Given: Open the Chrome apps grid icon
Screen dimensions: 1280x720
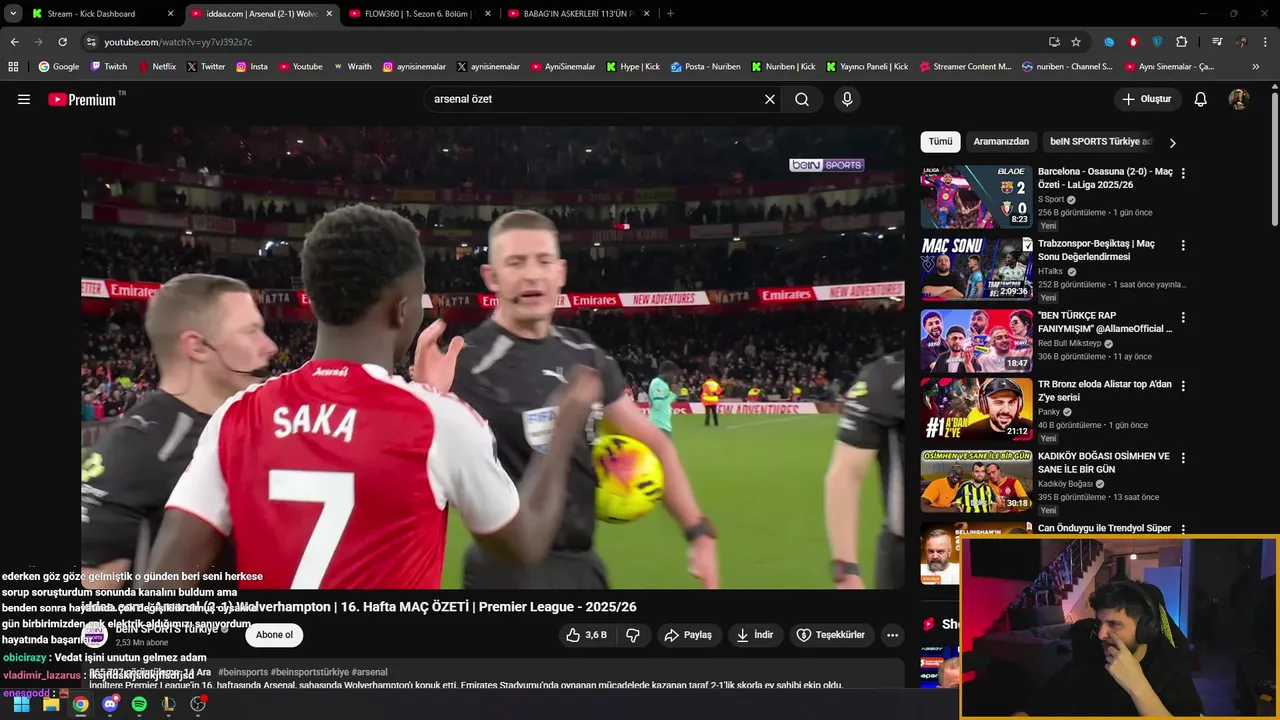Looking at the screenshot, I should 13,67.
